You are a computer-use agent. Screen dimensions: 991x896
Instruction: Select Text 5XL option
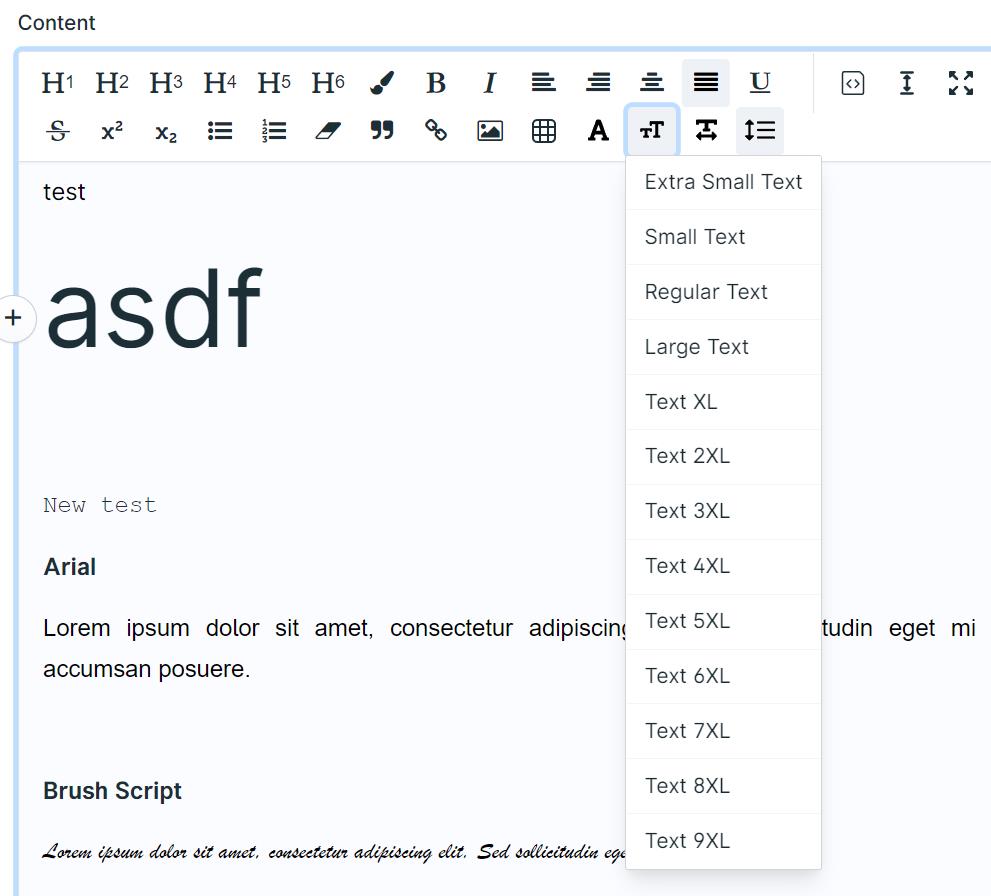click(x=723, y=621)
